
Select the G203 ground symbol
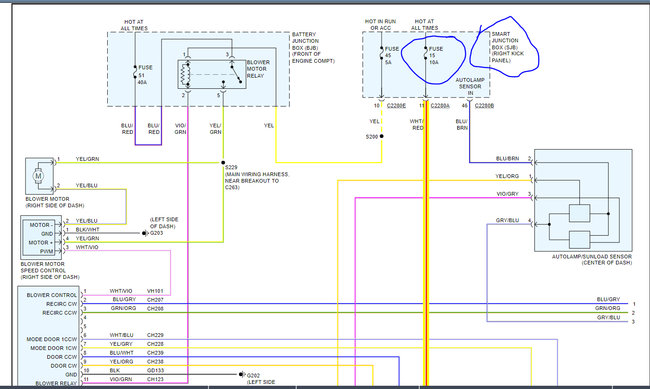click(145, 233)
